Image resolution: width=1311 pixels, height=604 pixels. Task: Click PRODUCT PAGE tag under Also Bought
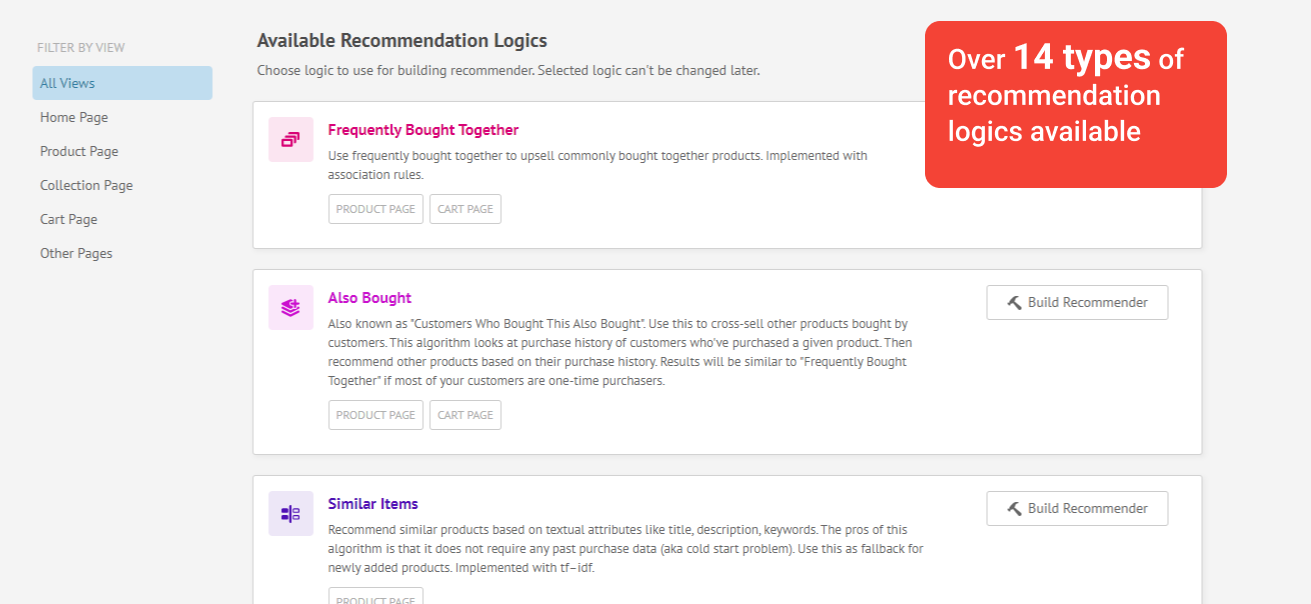click(376, 415)
